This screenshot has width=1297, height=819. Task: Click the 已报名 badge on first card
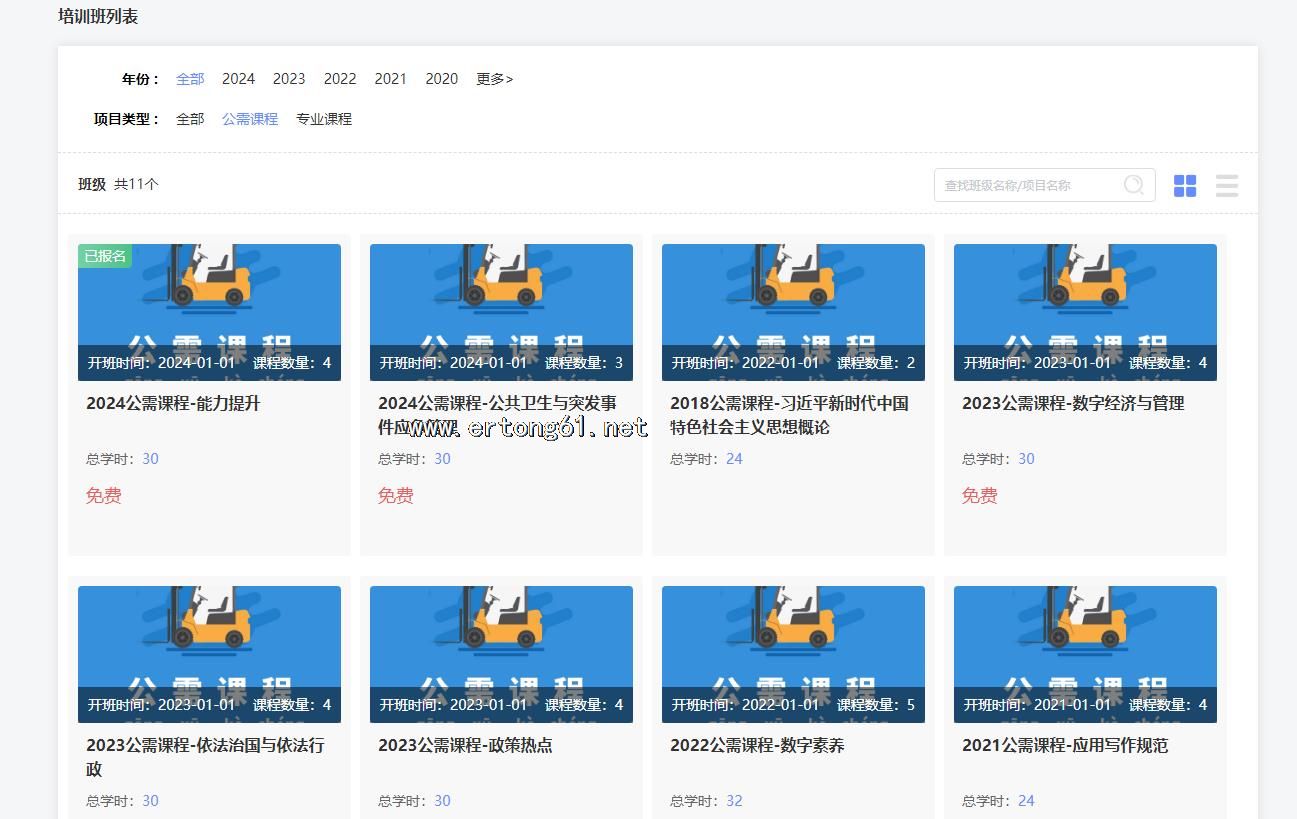click(105, 256)
